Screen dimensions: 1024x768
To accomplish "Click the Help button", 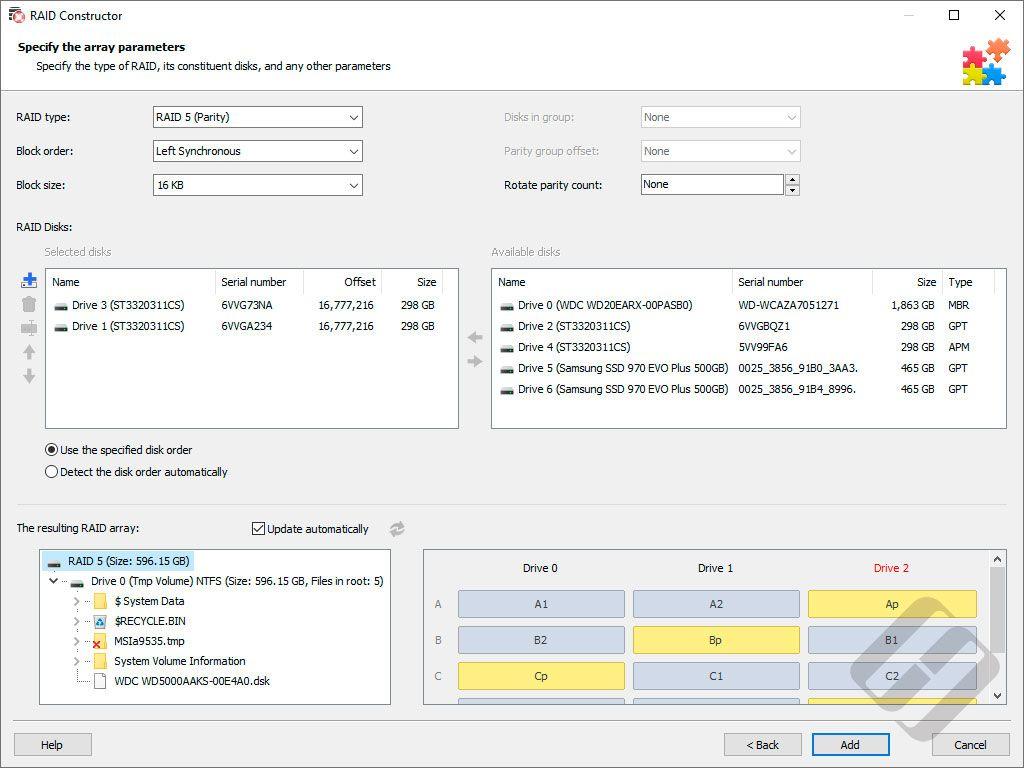I will [x=52, y=744].
